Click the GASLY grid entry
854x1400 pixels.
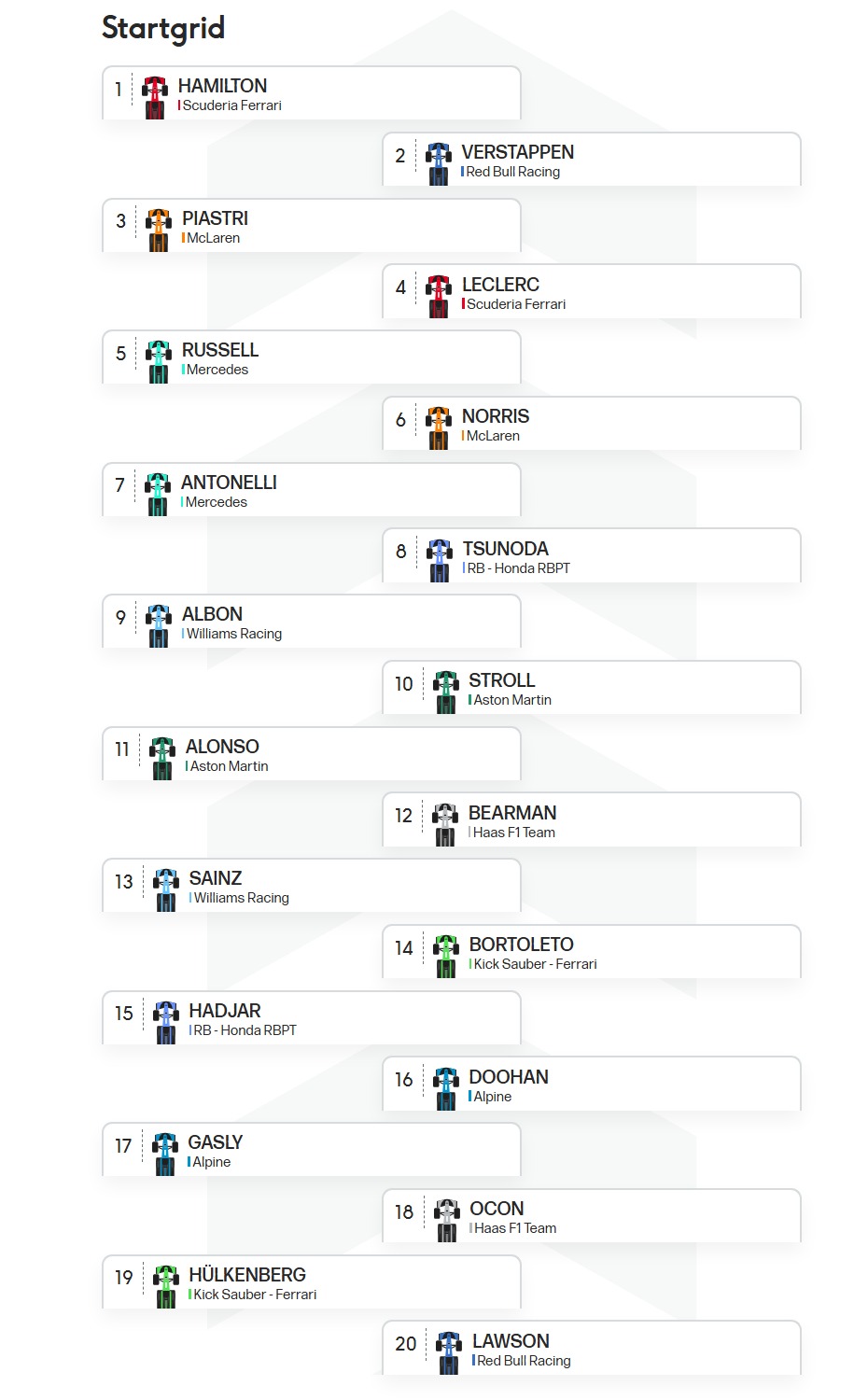[x=312, y=1150]
